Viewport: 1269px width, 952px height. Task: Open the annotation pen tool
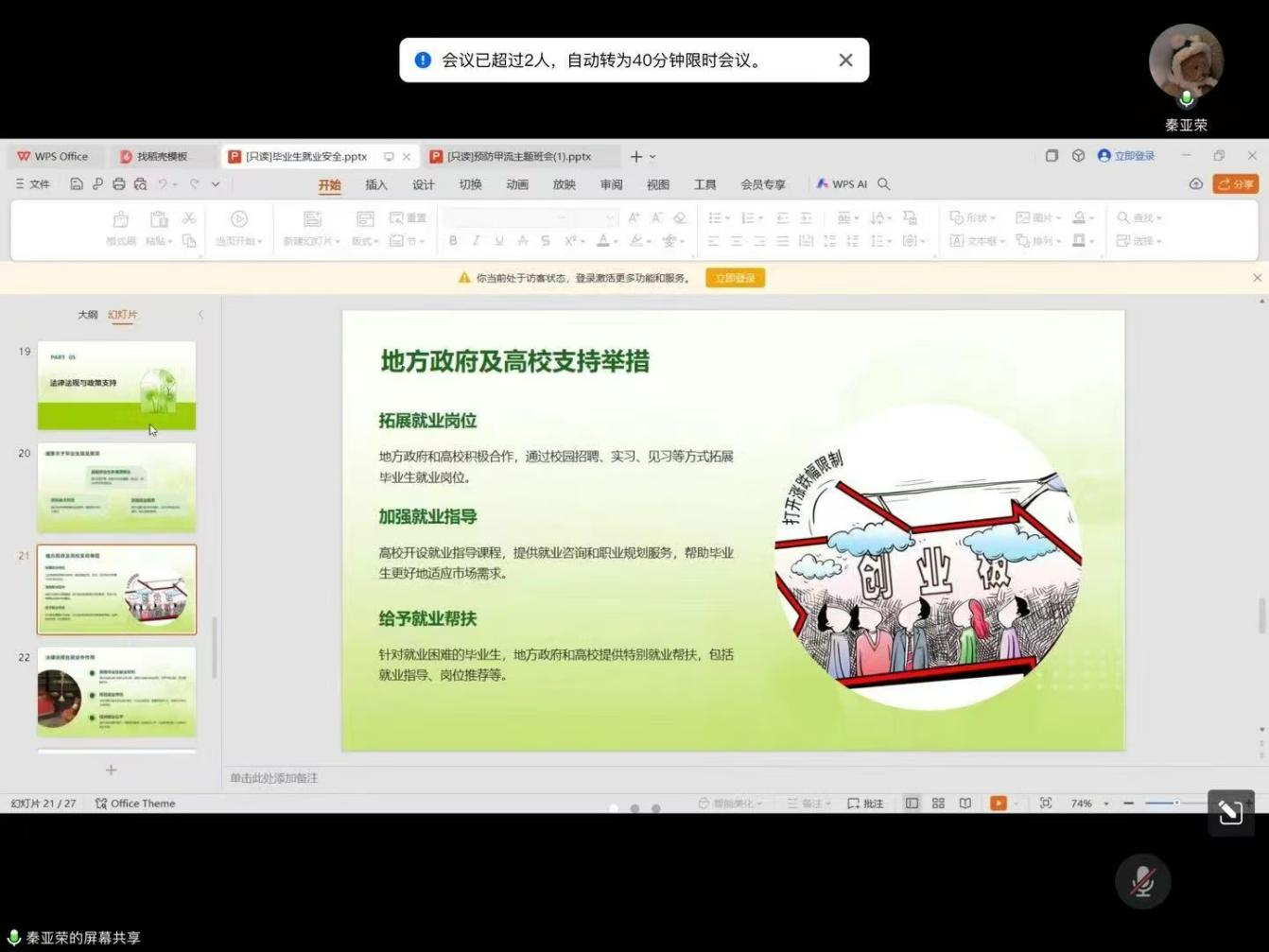pos(1230,812)
